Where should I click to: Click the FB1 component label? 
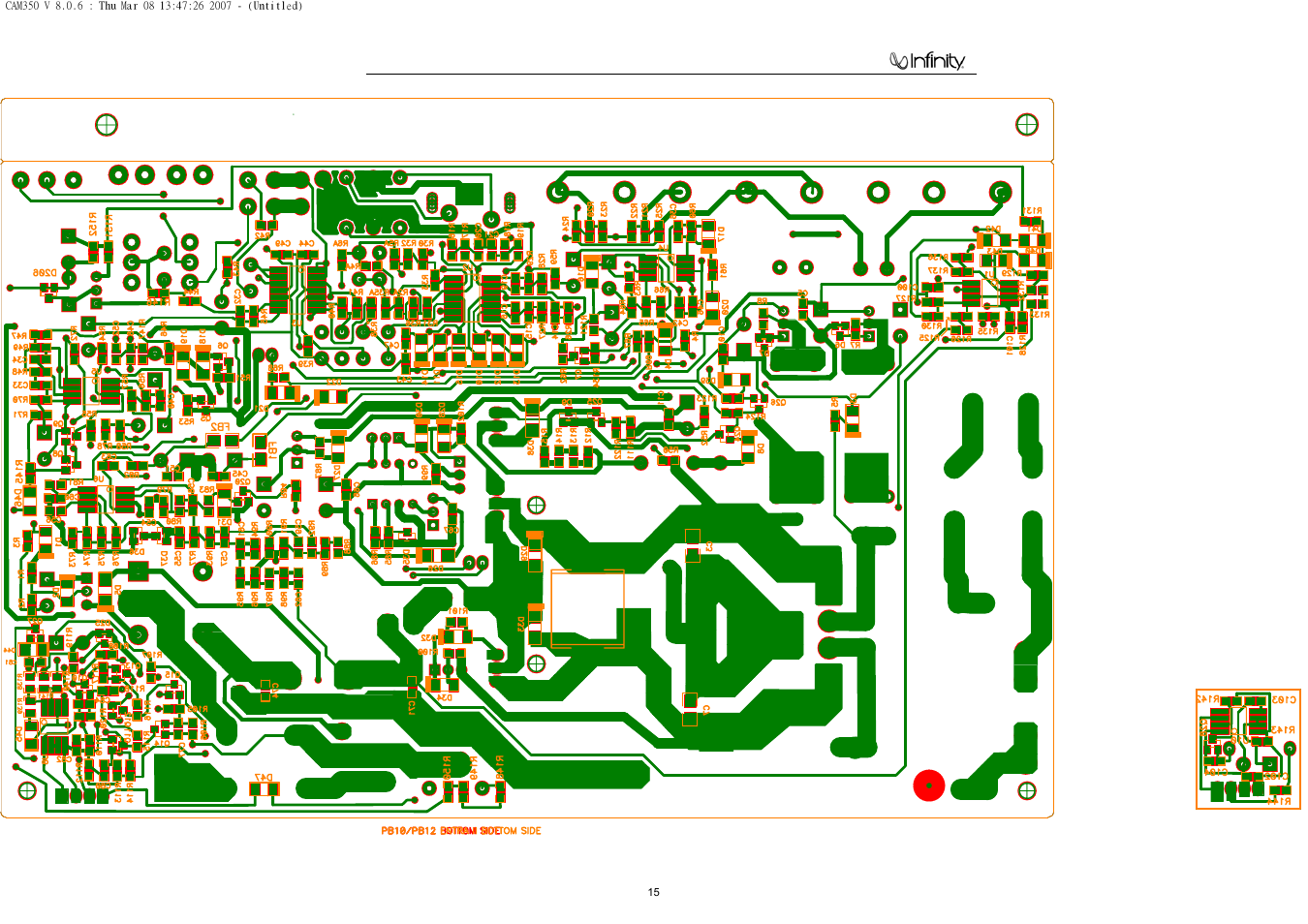click(274, 451)
